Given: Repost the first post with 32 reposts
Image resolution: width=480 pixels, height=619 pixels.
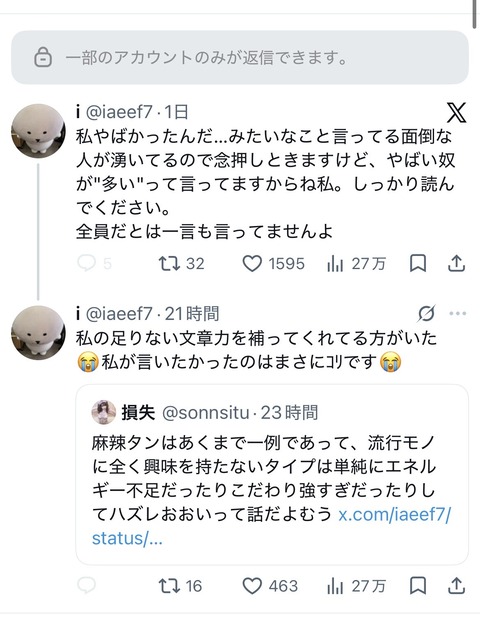Looking at the screenshot, I should [181, 263].
